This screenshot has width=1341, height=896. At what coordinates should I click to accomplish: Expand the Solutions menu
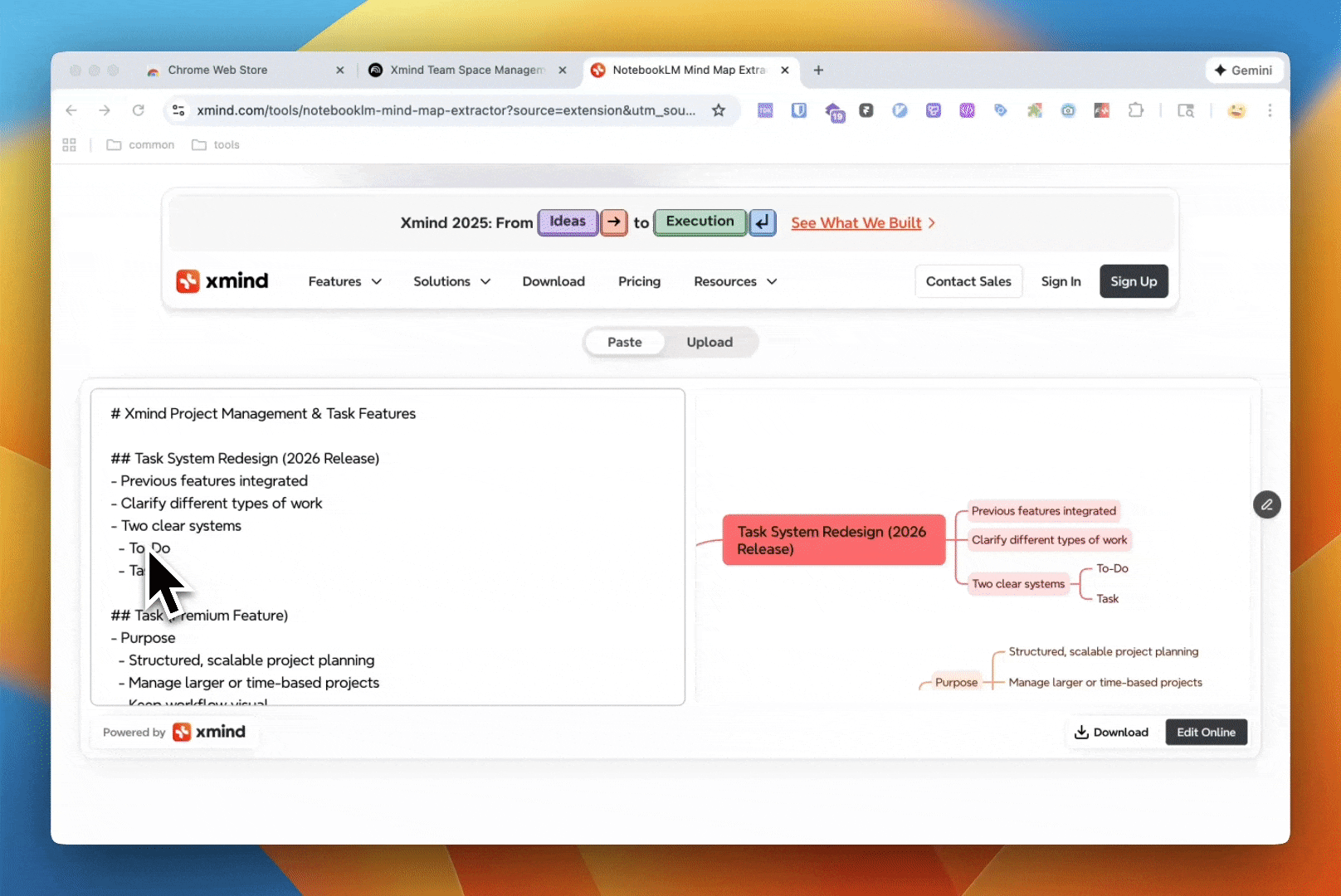tap(451, 281)
